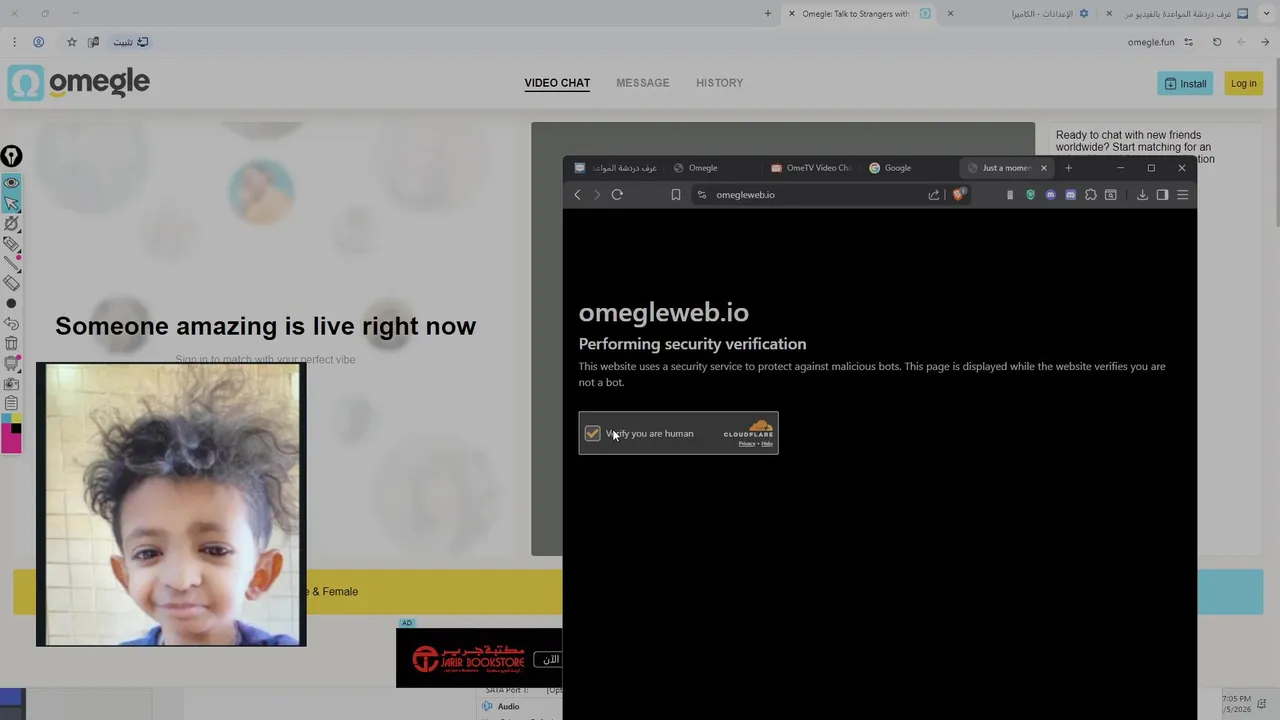Check the Verify you are human checkbox
The height and width of the screenshot is (720, 1280).
click(x=593, y=433)
